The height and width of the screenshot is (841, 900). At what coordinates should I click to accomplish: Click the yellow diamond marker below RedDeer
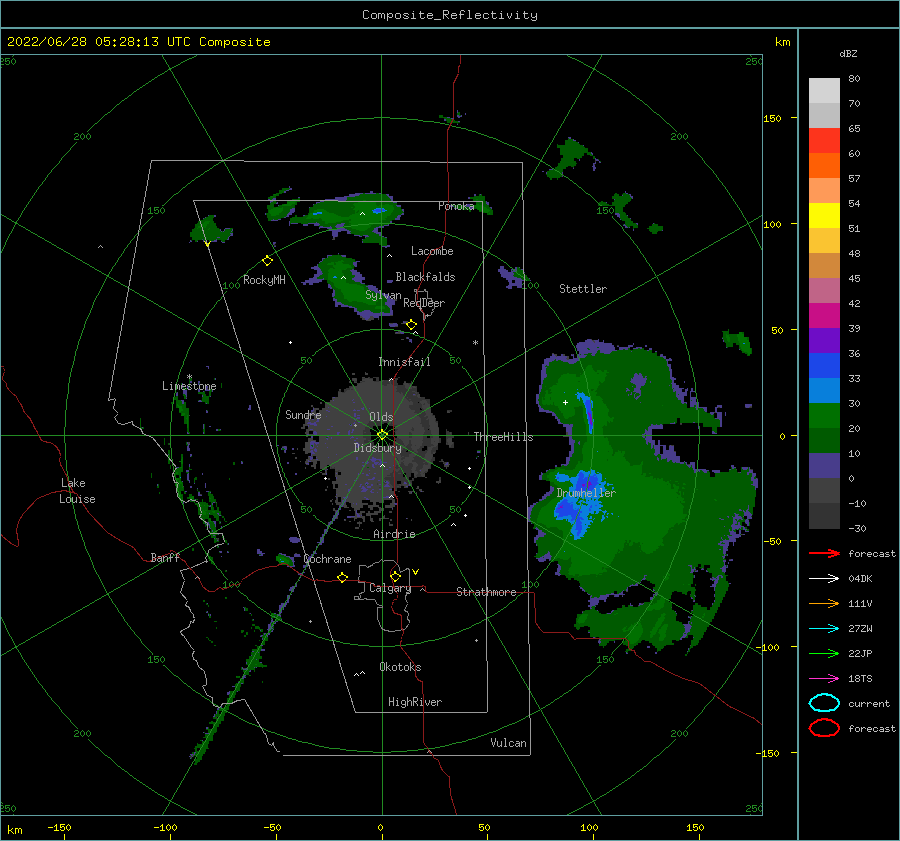[x=411, y=325]
